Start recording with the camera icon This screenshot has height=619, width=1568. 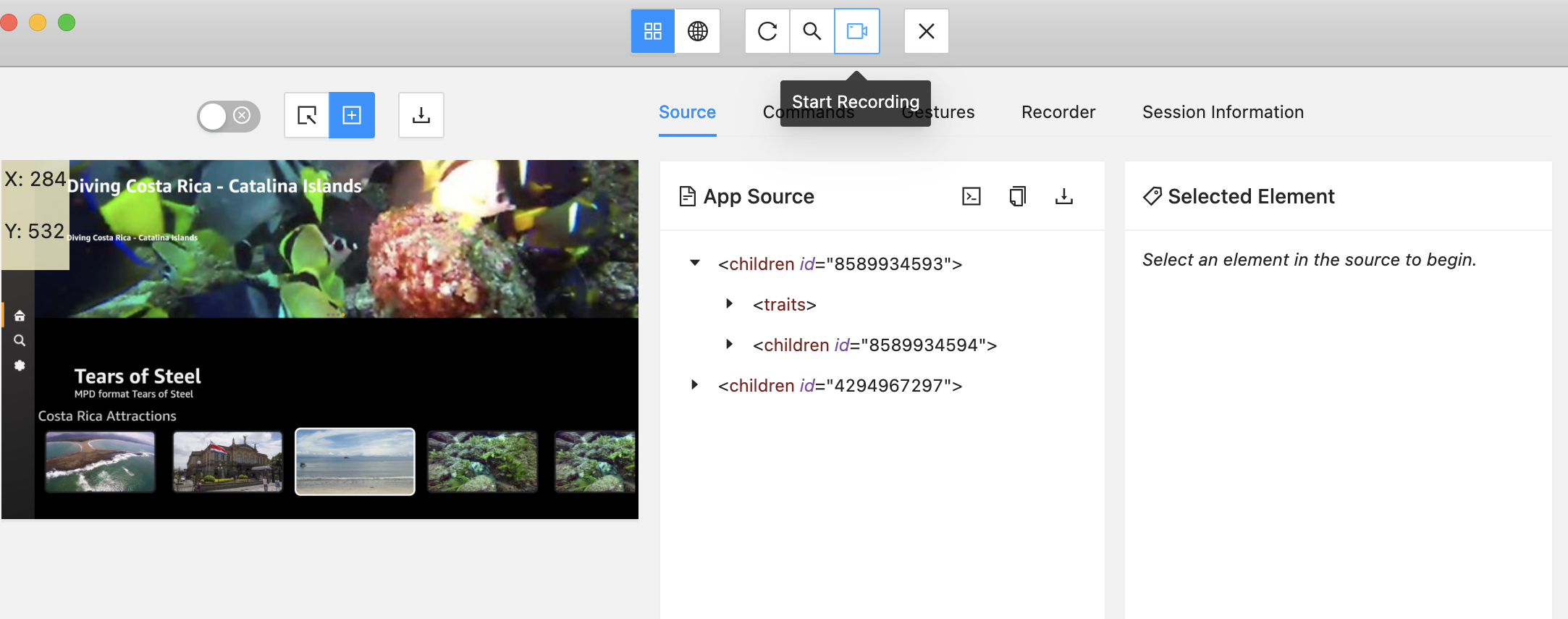[x=856, y=31]
